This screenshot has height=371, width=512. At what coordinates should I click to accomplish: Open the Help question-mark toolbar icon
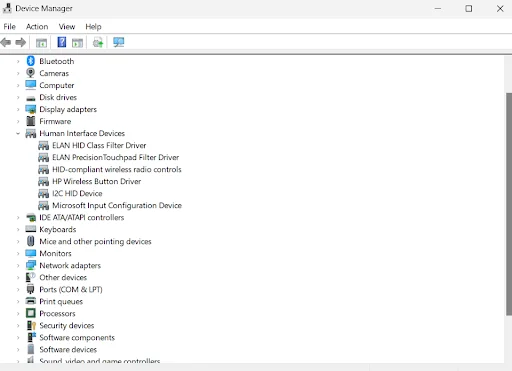coord(62,42)
